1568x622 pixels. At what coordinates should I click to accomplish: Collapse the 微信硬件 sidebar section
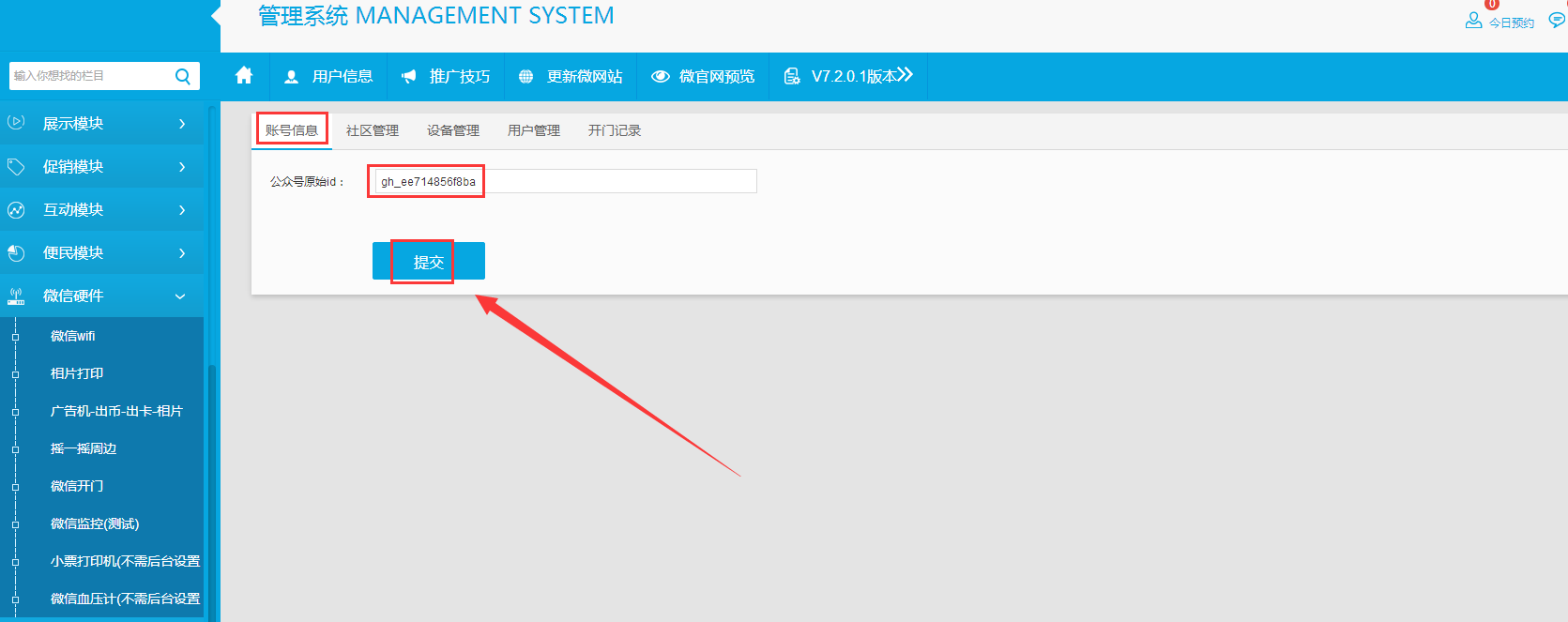[x=101, y=296]
